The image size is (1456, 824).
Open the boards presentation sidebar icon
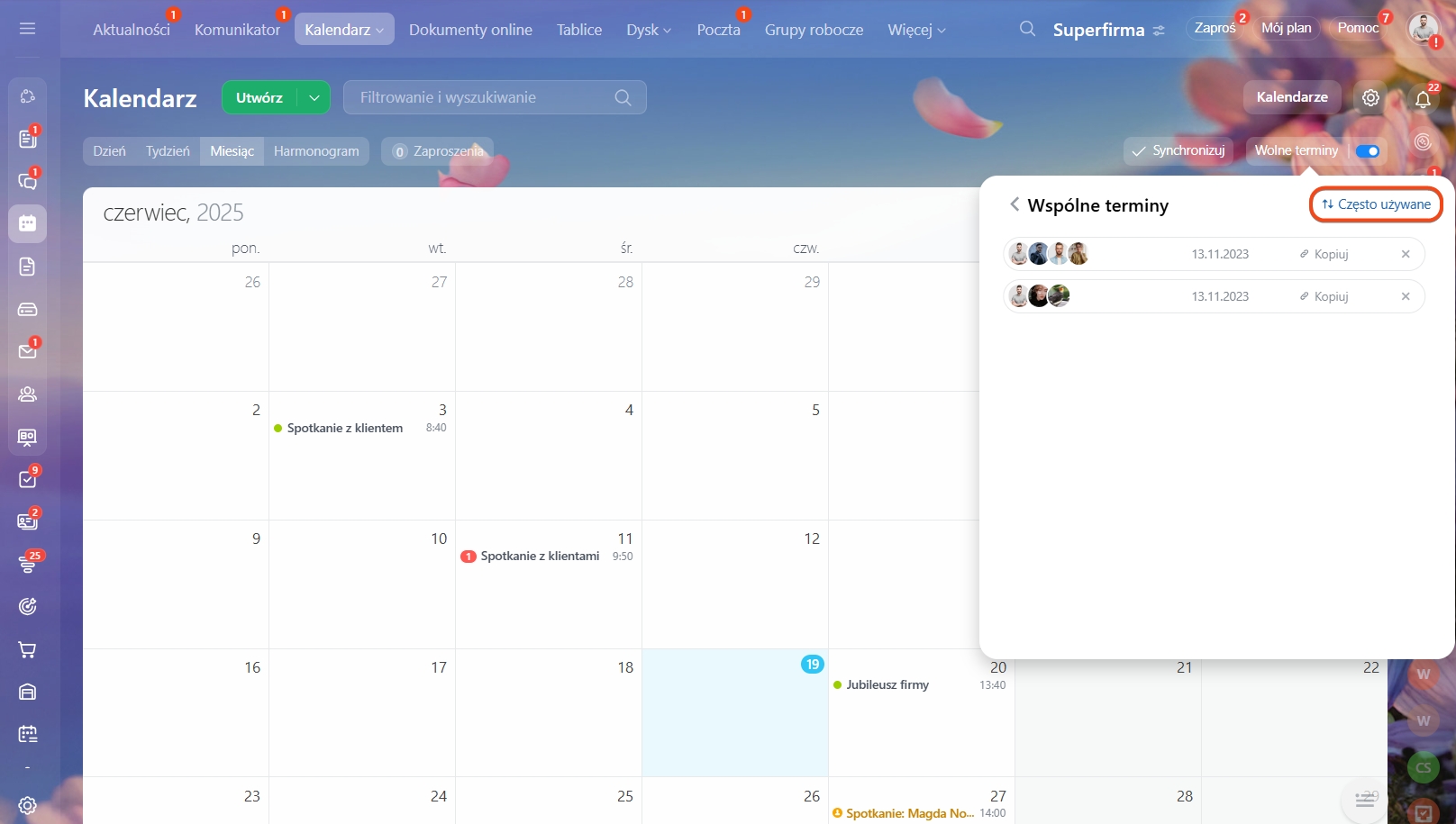[27, 437]
